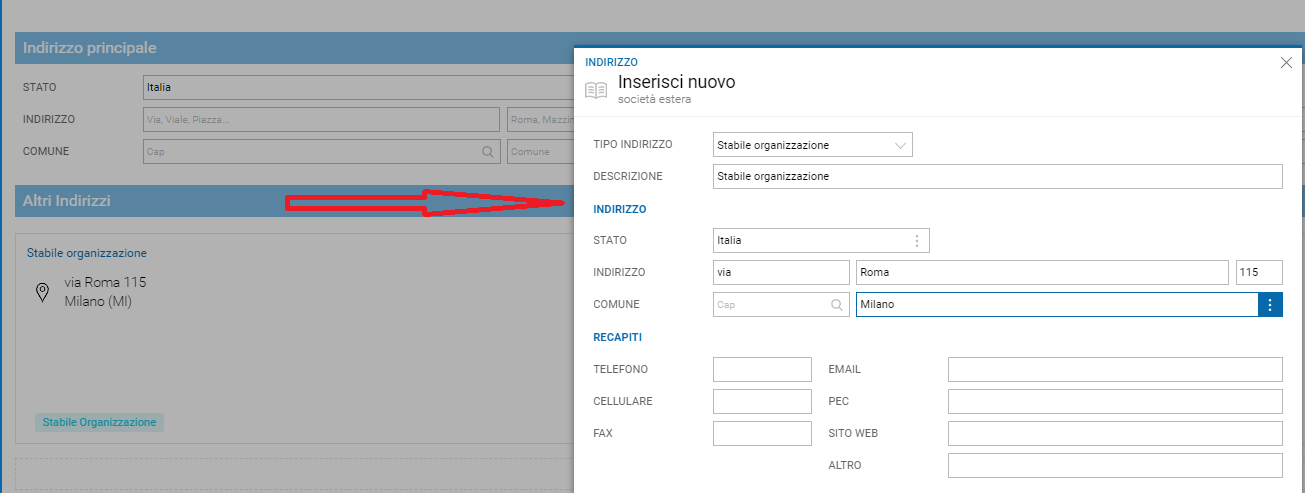This screenshot has width=1305, height=493.
Task: Click the Fax input field
Action: tap(762, 433)
